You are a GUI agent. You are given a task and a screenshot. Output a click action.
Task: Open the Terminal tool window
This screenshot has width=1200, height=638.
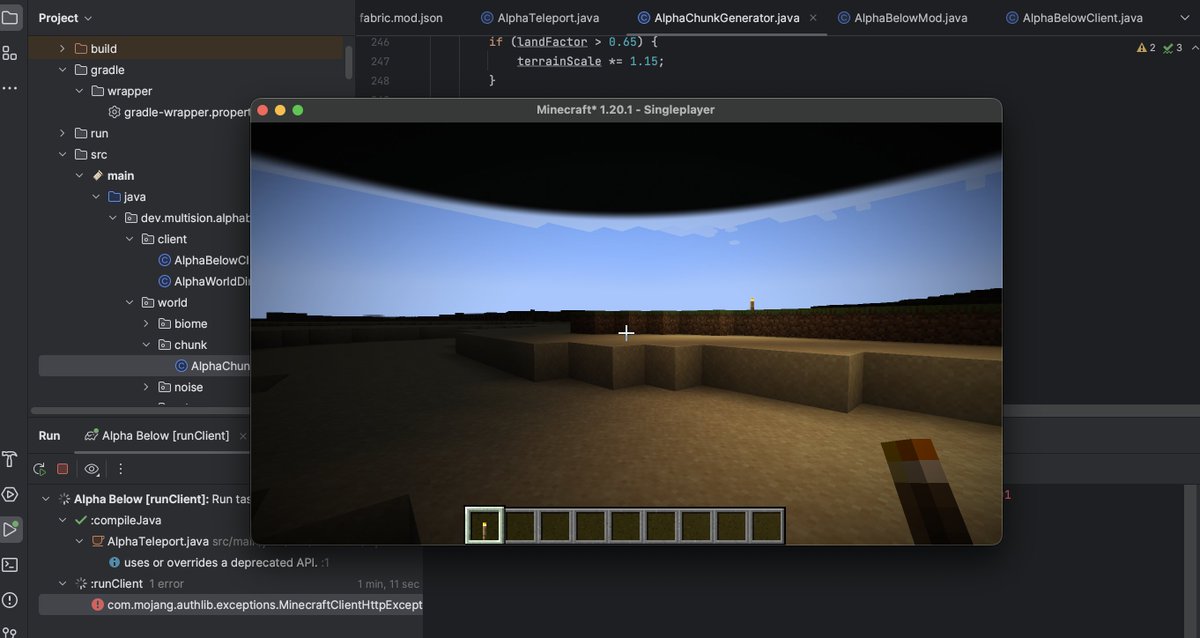[10, 565]
